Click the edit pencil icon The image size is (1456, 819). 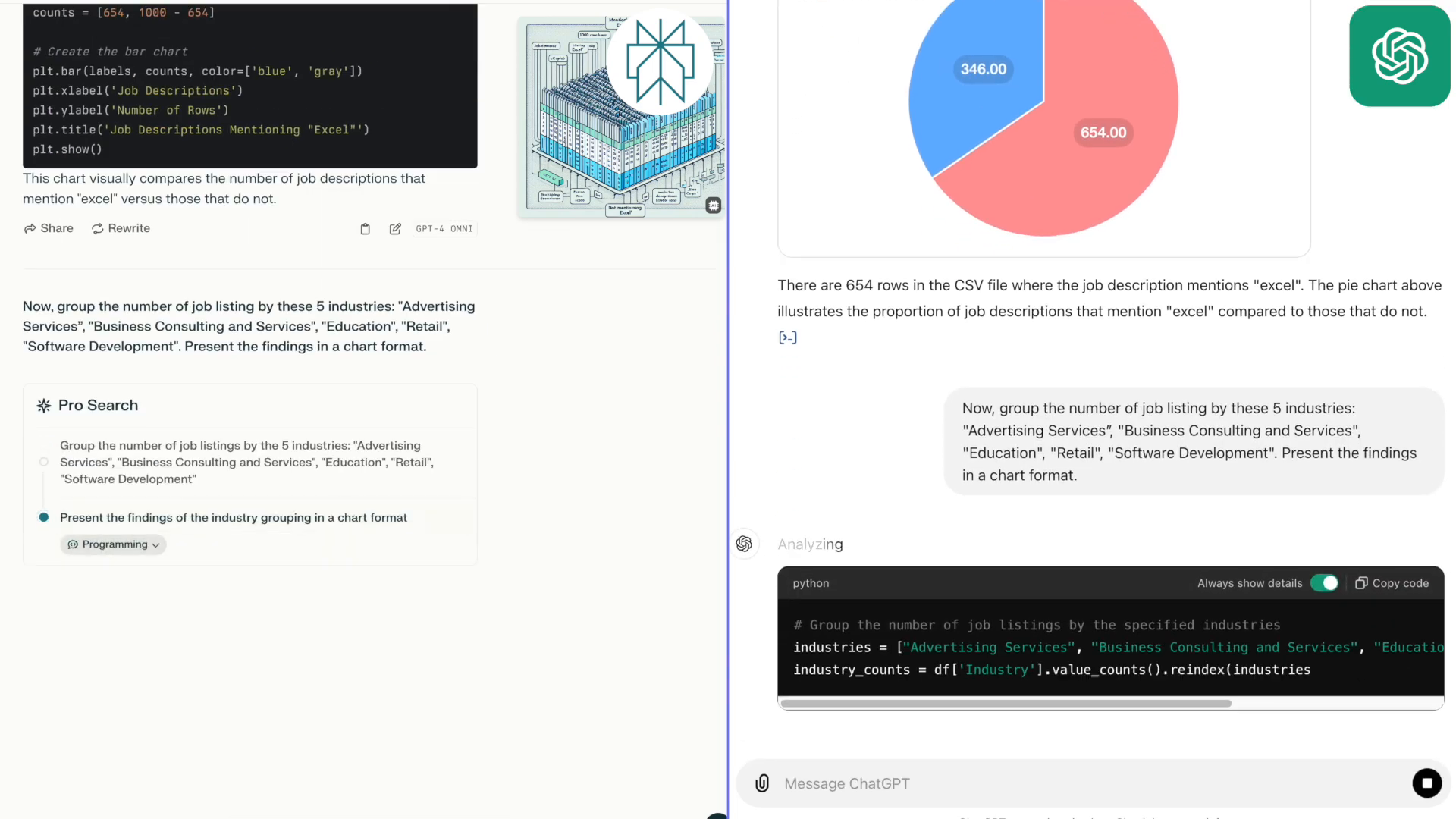pyautogui.click(x=394, y=229)
